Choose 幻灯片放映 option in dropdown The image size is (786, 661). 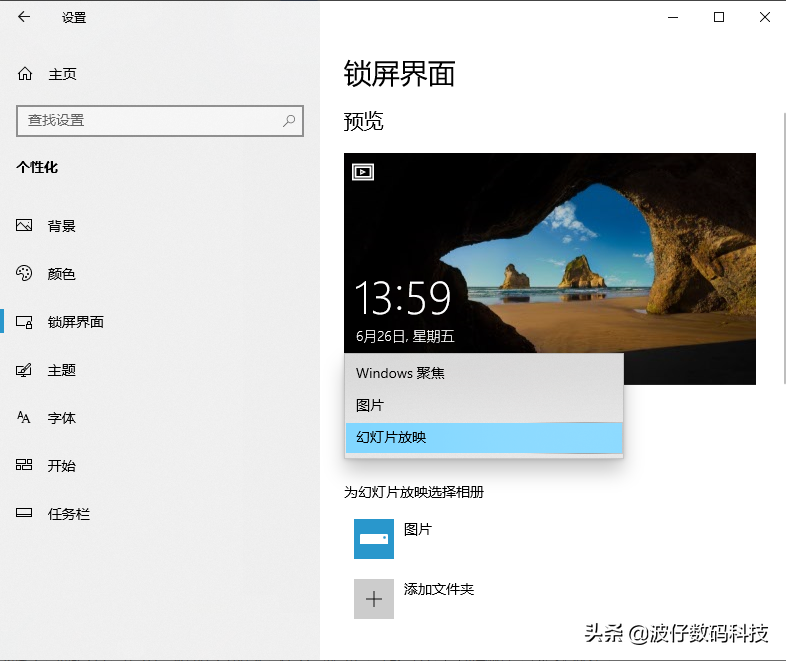pos(484,437)
